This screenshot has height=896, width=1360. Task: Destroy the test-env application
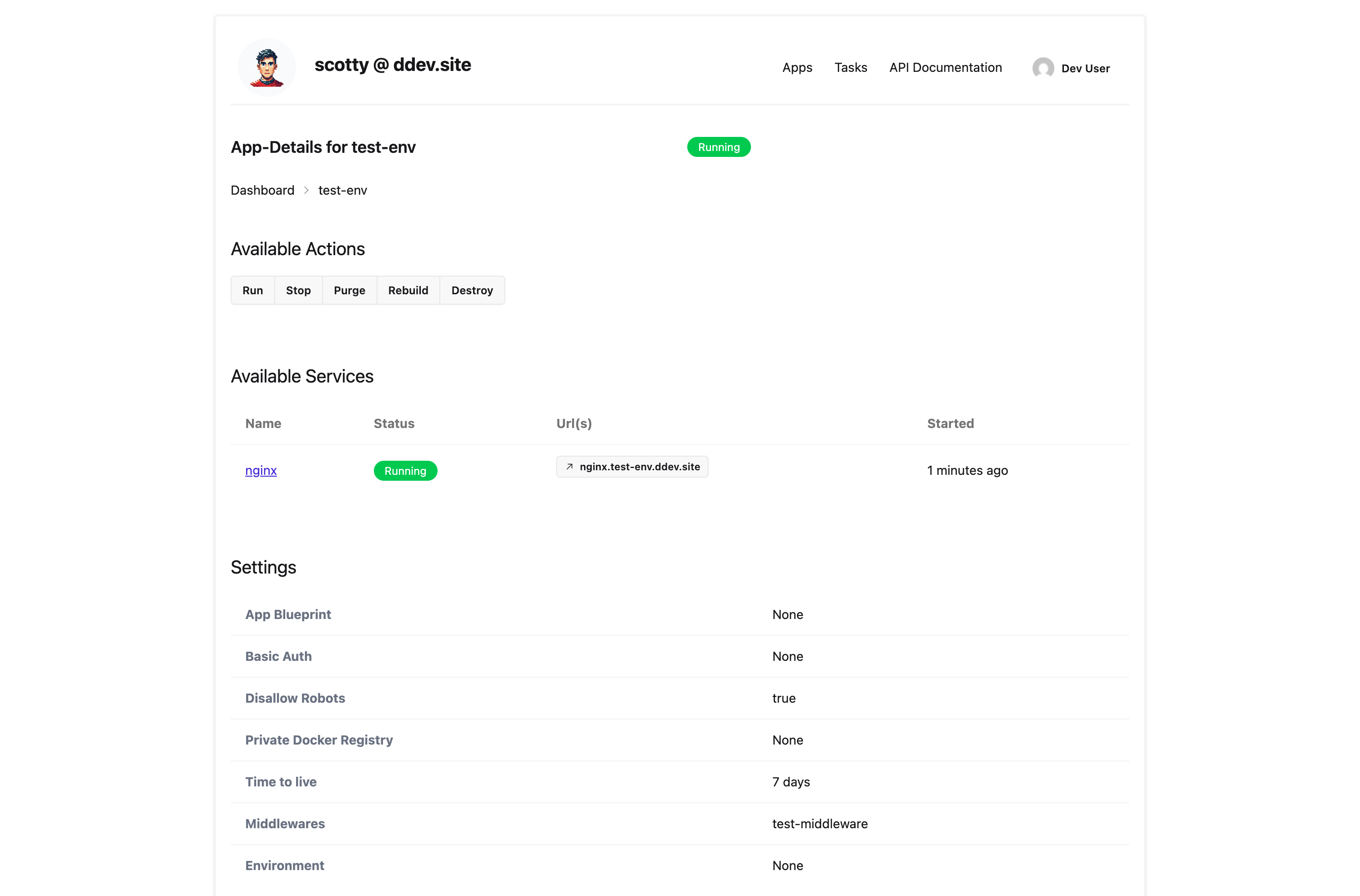point(472,290)
